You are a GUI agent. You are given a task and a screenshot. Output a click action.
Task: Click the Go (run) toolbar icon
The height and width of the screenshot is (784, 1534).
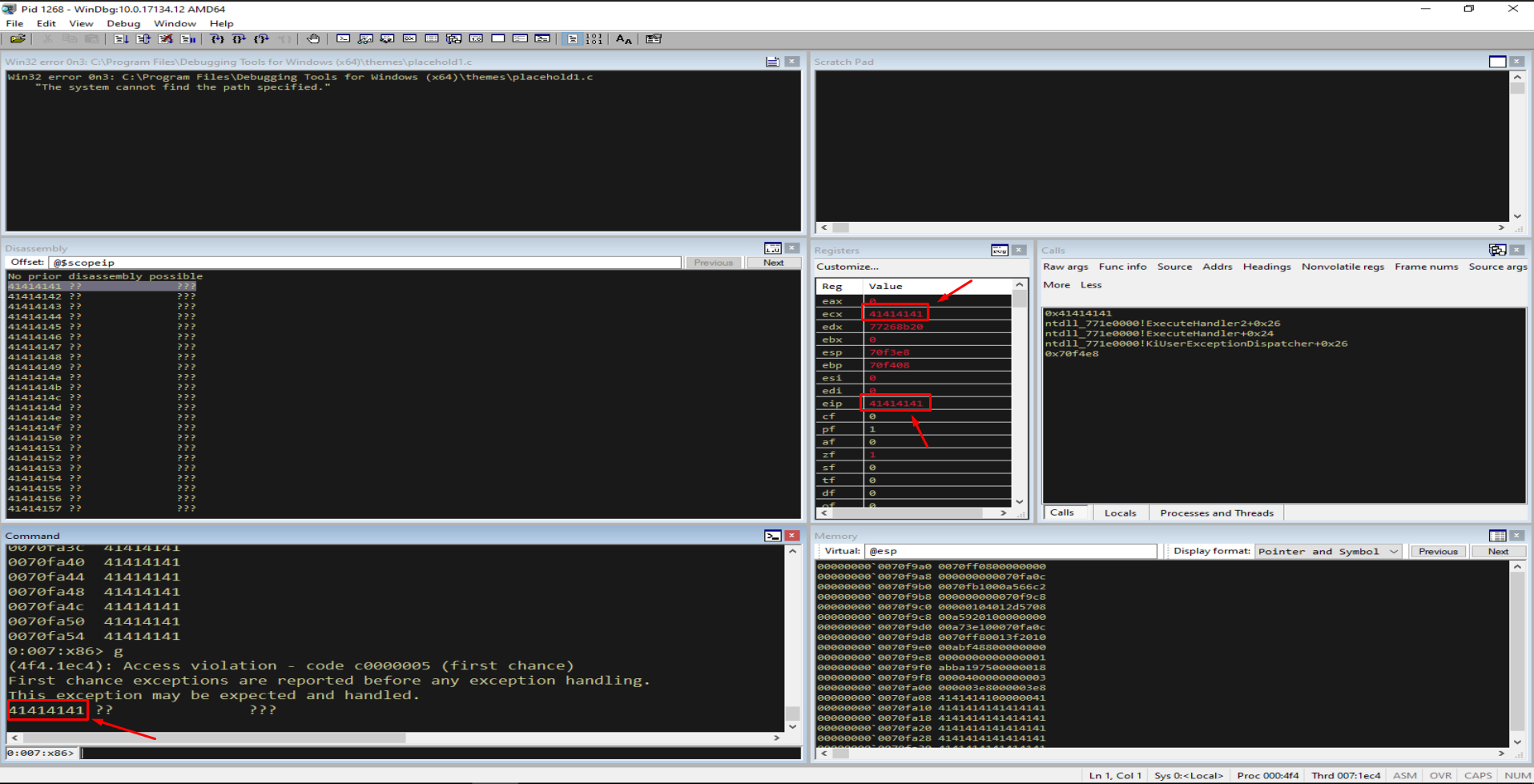pos(121,38)
